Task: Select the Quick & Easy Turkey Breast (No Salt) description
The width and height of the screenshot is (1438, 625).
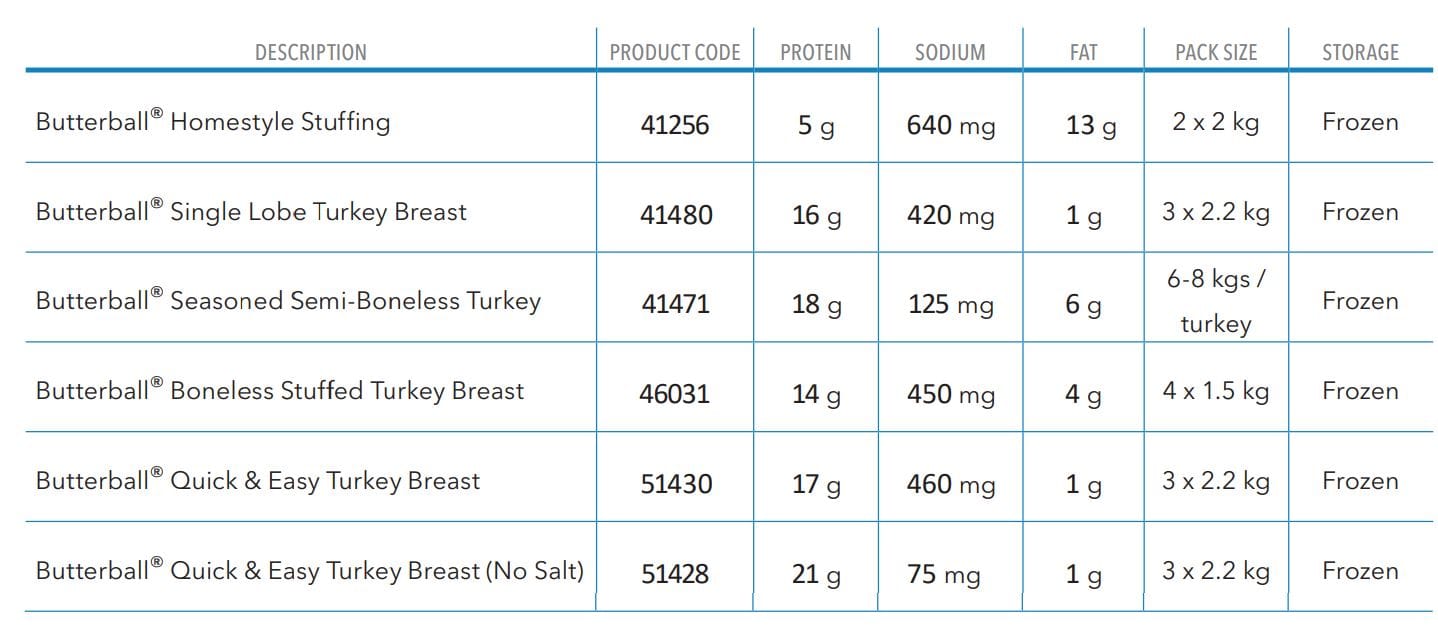Action: pos(310,571)
